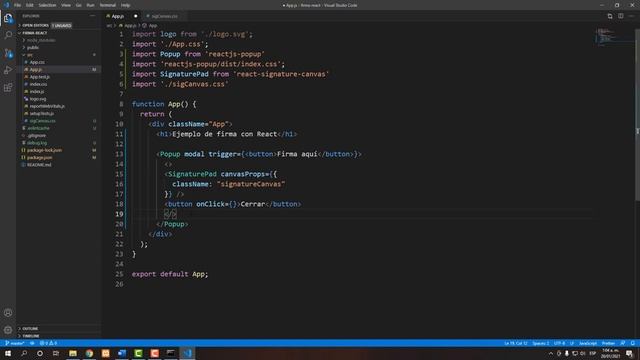Click the line and column status indicator
This screenshot has width=640, height=360.
516,343
